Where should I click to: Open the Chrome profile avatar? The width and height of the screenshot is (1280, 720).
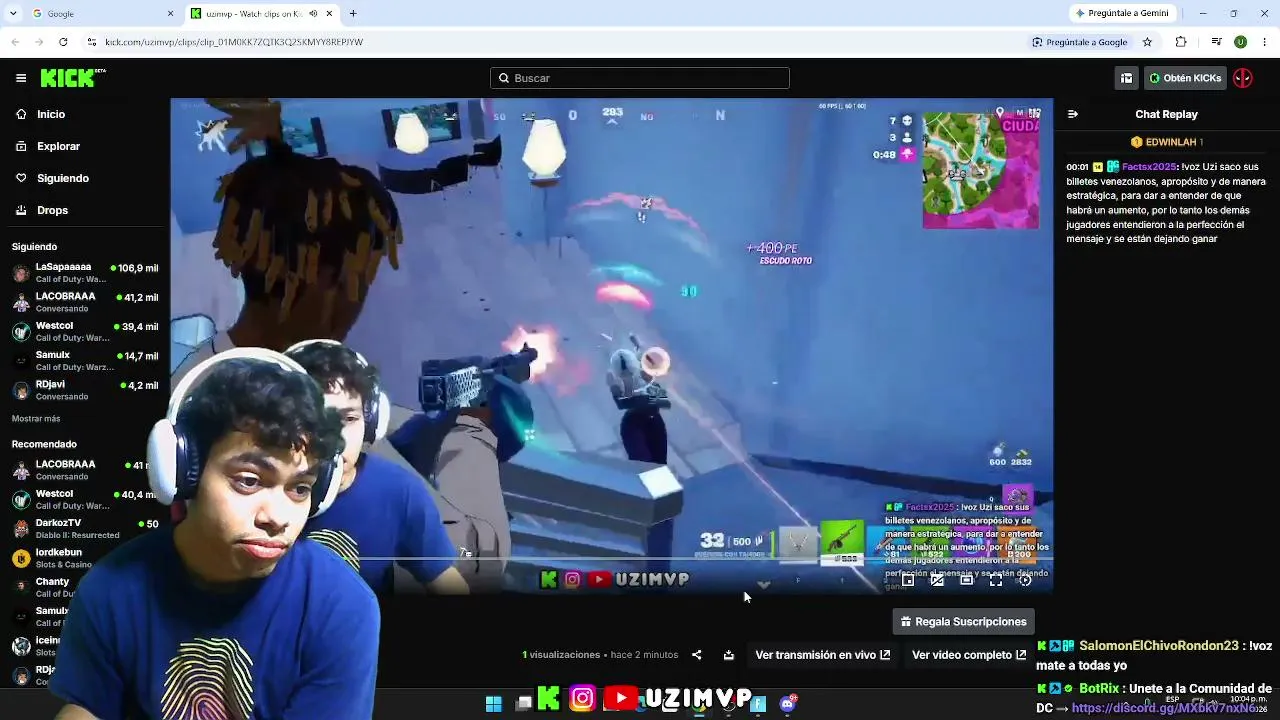(1240, 42)
